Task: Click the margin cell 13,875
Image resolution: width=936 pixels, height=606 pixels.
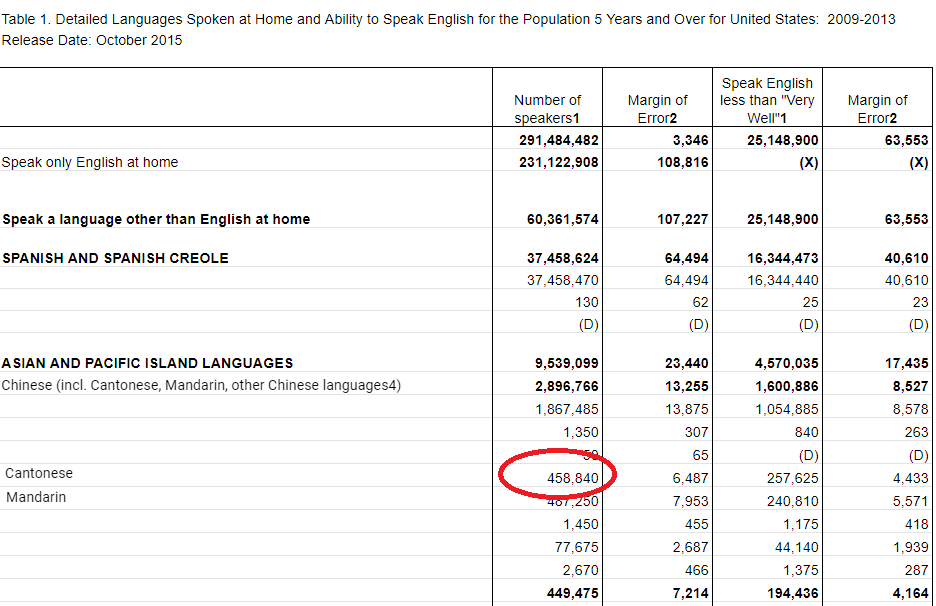Action: coord(686,409)
